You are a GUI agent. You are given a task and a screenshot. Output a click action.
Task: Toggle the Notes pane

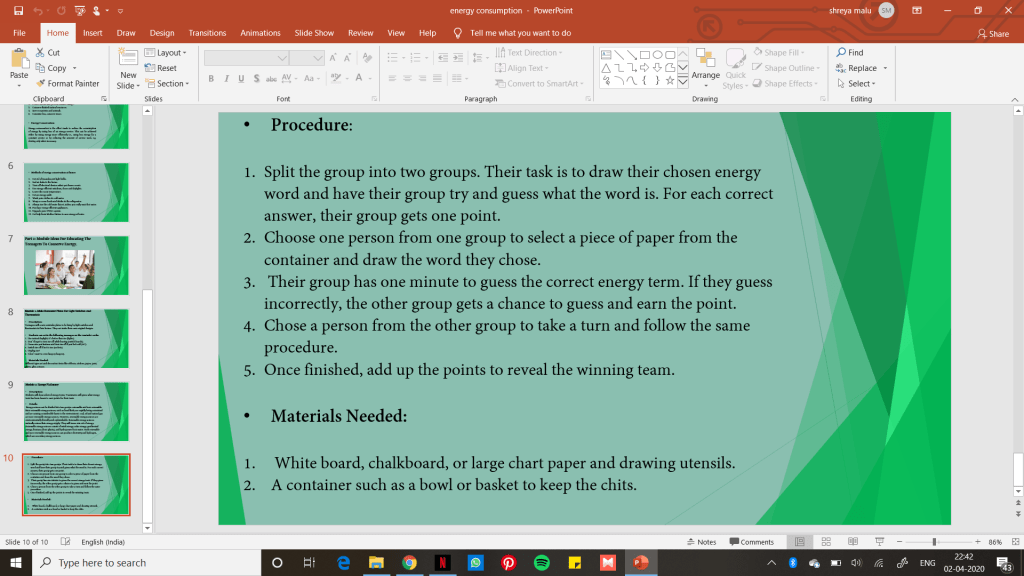pos(701,542)
